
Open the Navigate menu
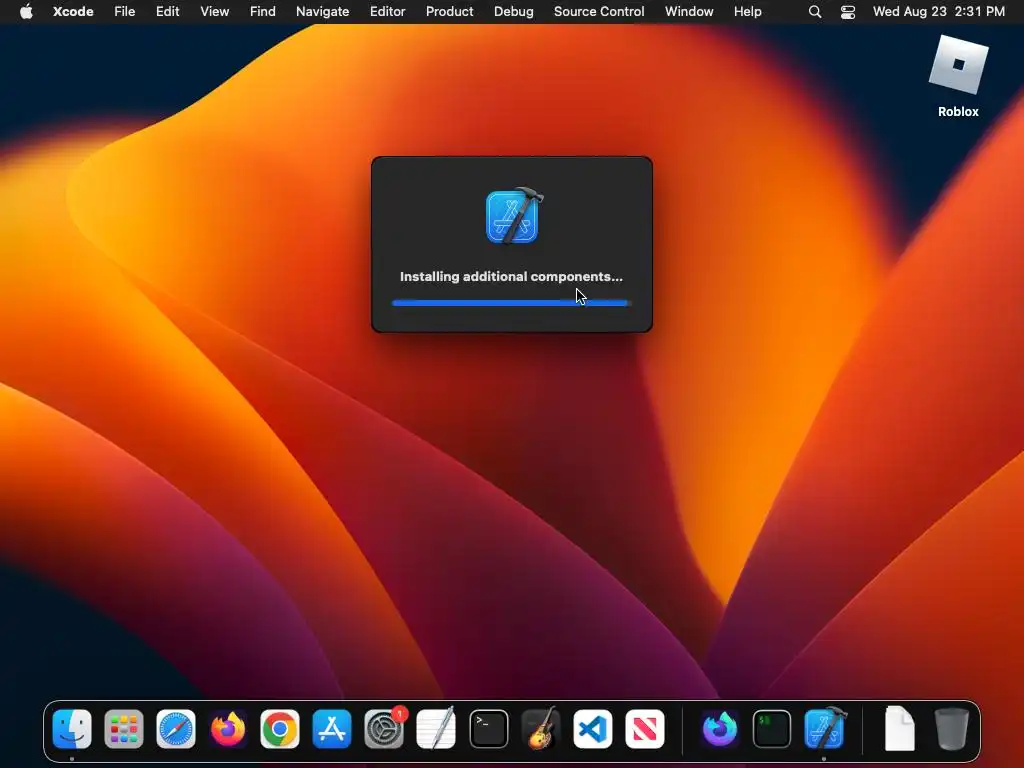click(x=323, y=11)
